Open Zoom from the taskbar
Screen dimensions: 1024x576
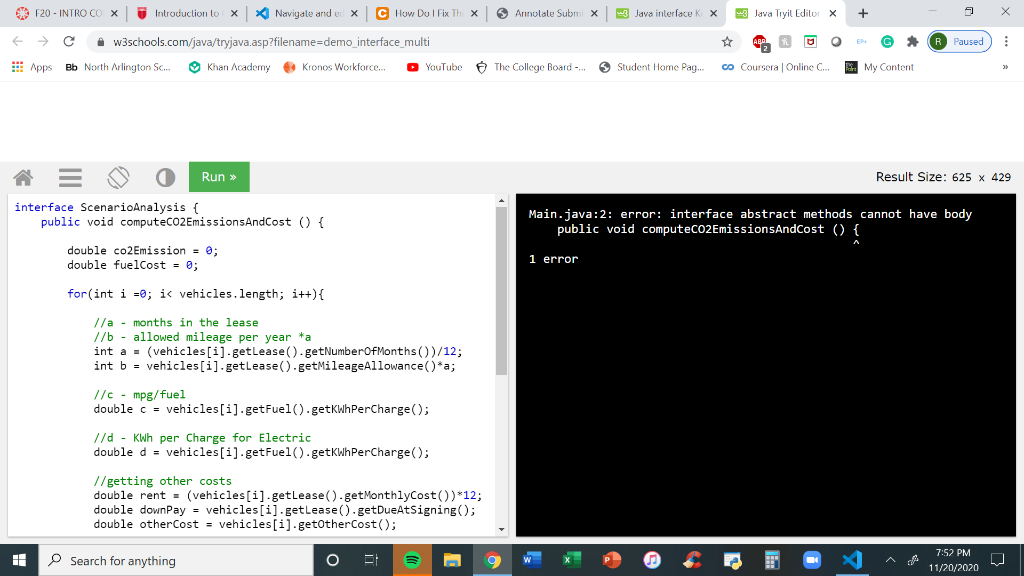812,560
